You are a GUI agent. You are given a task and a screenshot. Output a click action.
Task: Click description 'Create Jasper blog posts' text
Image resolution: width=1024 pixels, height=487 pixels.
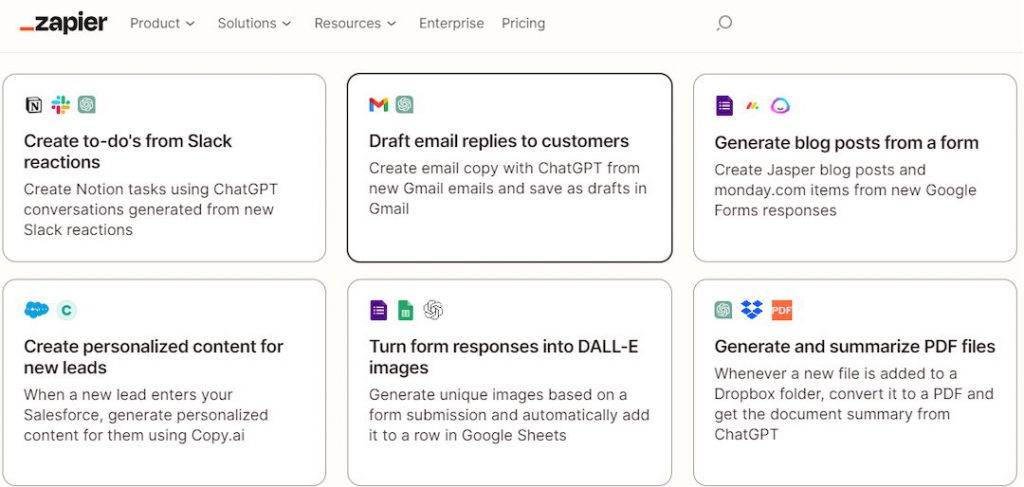click(x=805, y=170)
